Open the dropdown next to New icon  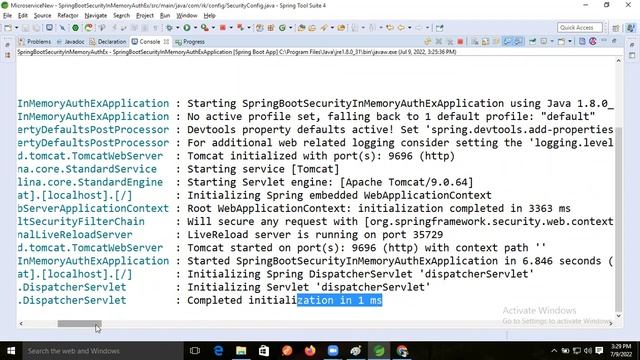coord(16,28)
